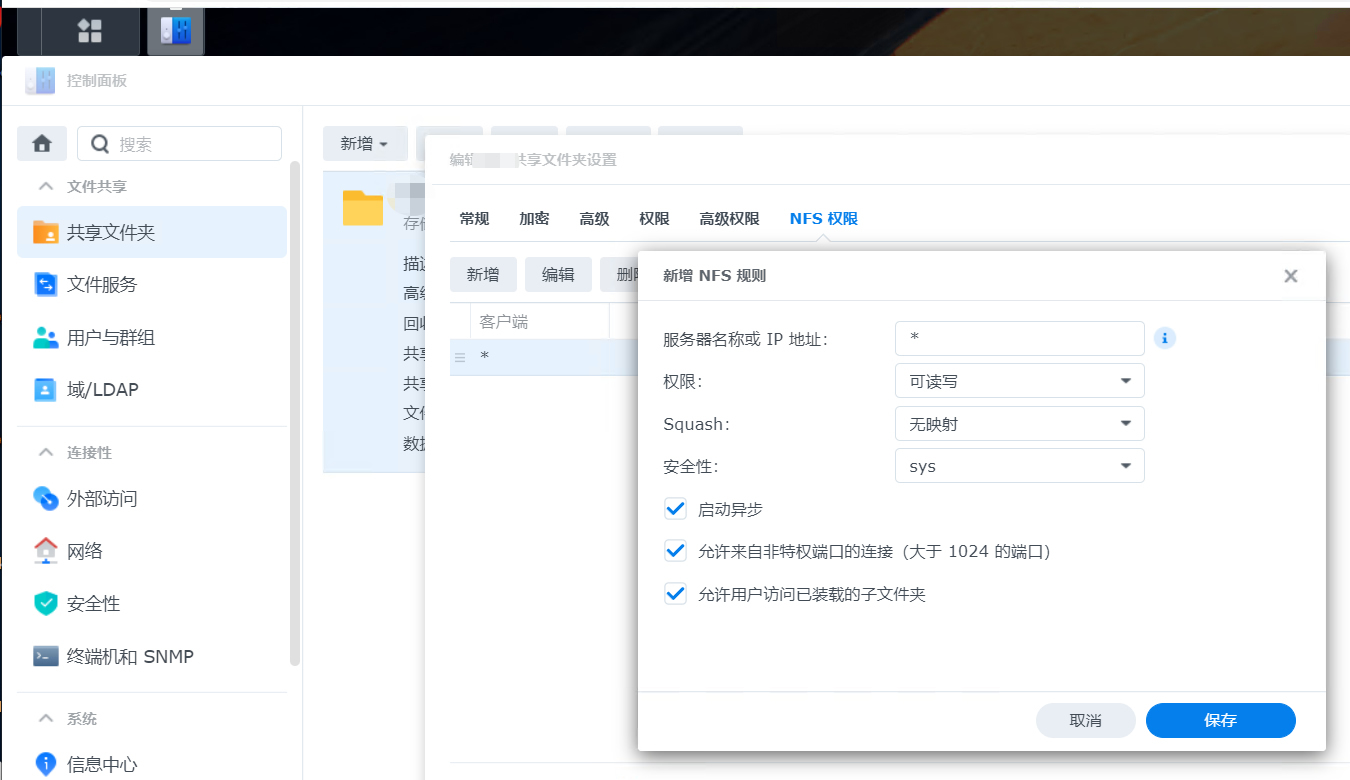Toggle 允许用户访问已装载的子文件夹 checkbox

tap(675, 594)
